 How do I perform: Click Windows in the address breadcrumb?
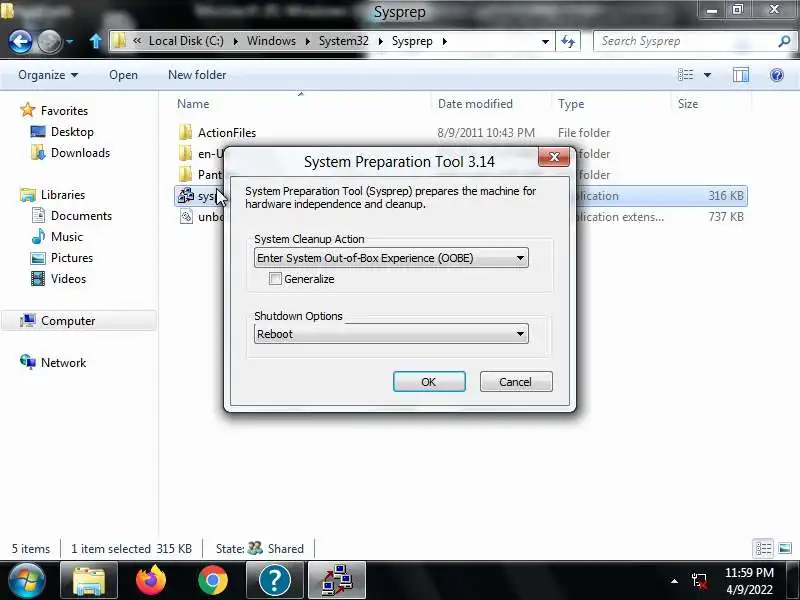click(271, 41)
